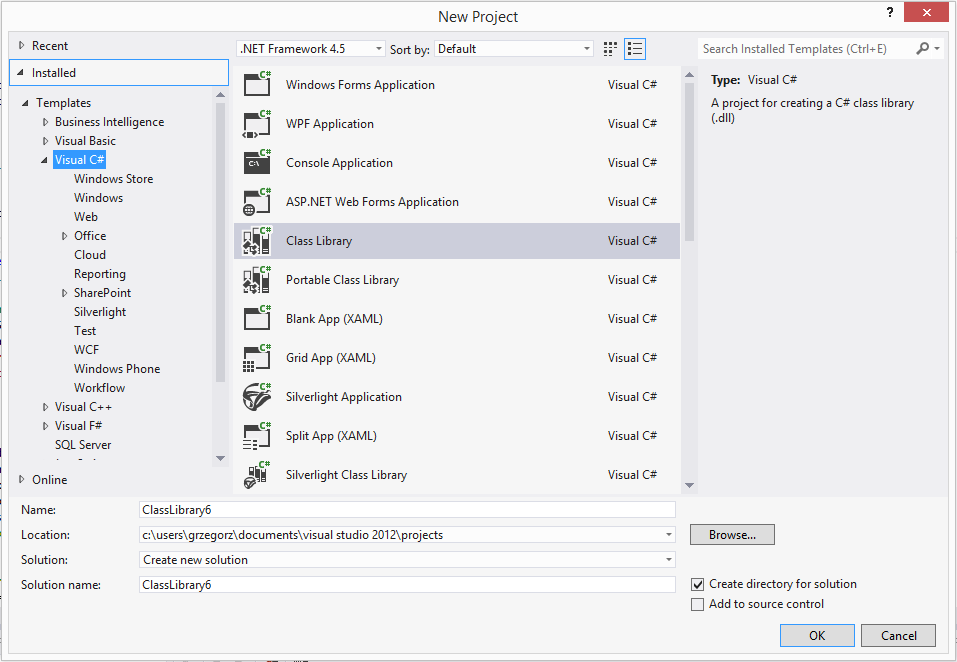Click the category tree scroll-up arrow

(220, 95)
